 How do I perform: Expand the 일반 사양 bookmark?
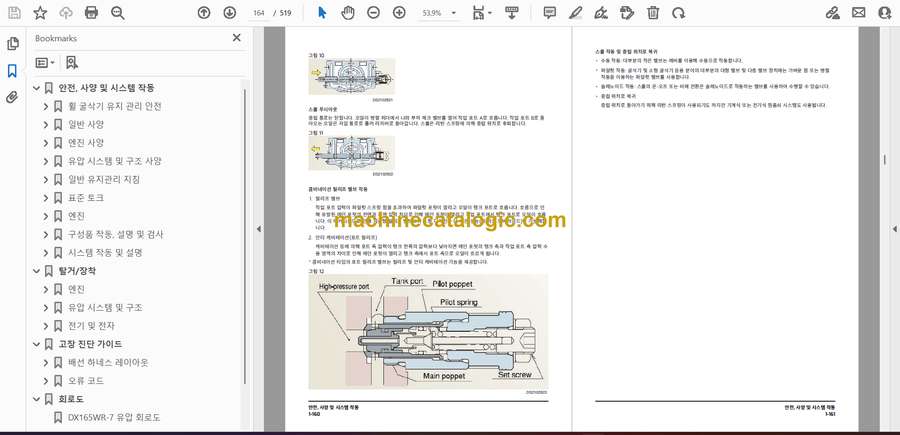[x=46, y=124]
